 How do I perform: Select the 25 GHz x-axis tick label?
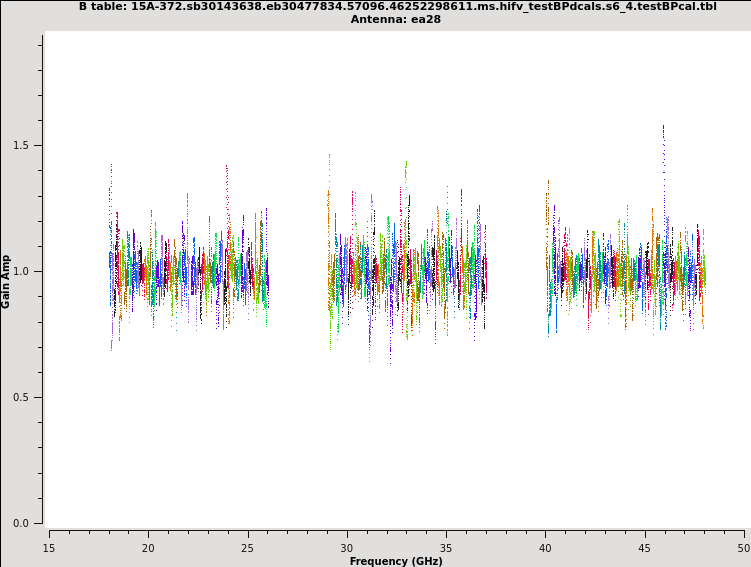tap(247, 547)
